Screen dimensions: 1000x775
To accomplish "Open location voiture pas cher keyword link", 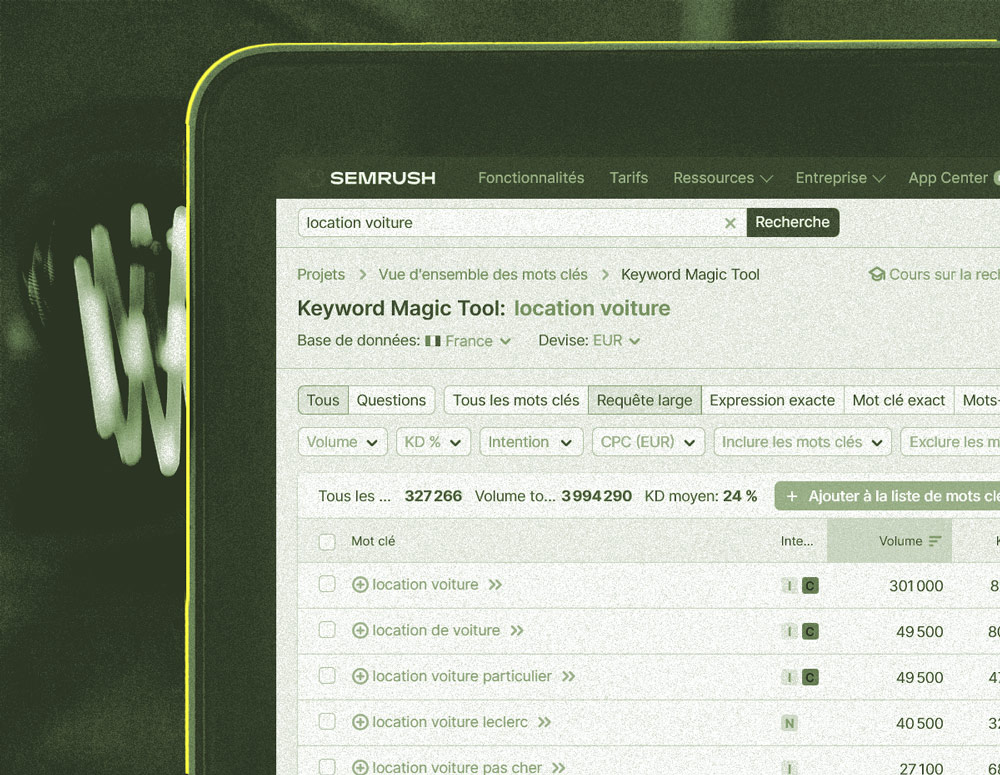I will pos(457,767).
